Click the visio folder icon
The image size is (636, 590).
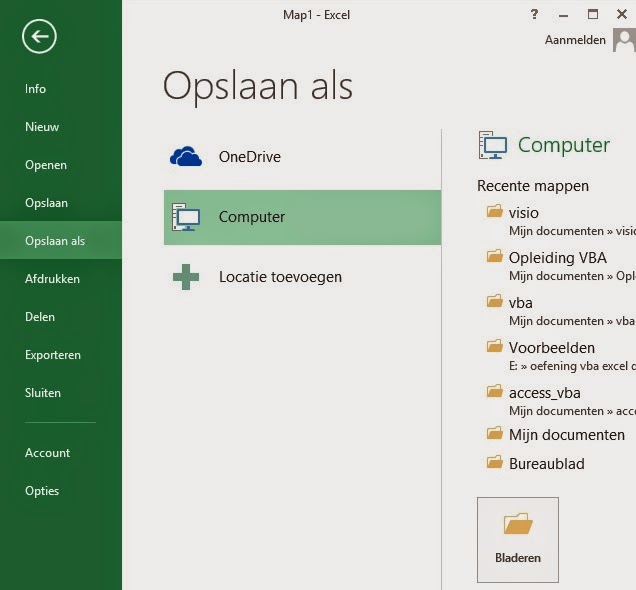(x=494, y=211)
